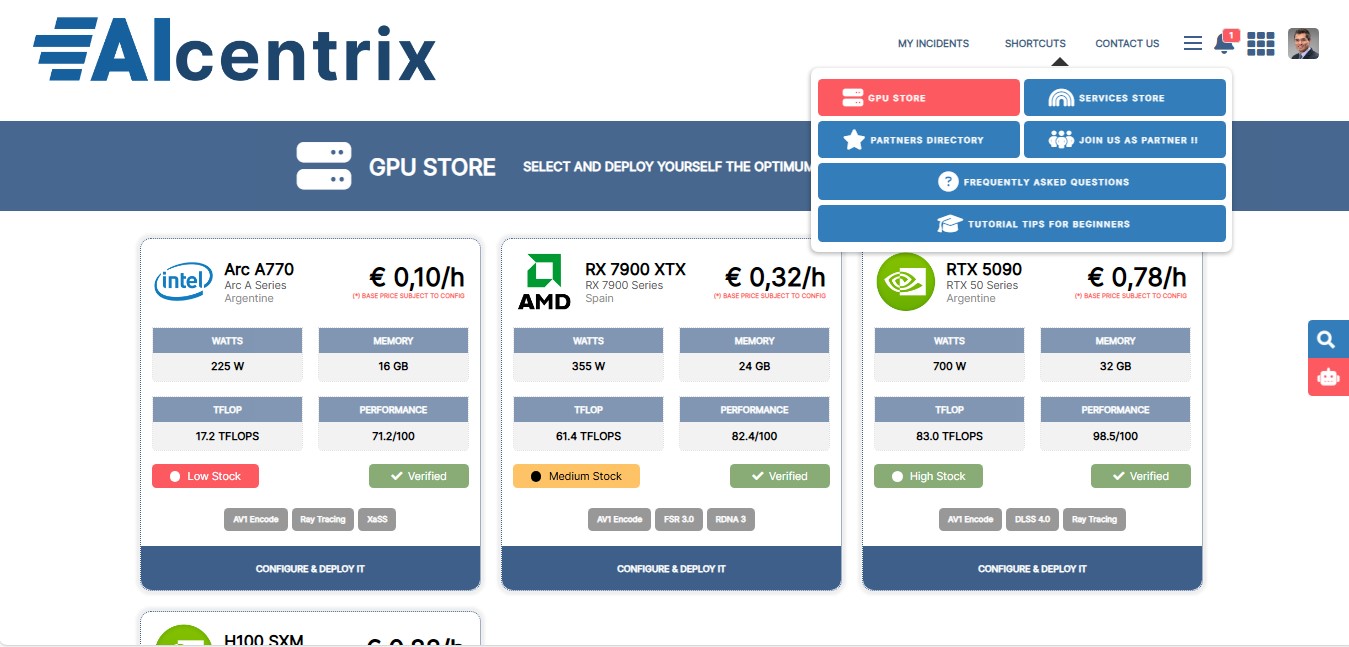
Task: Open Frequently Asked Questions
Action: pyautogui.click(x=1021, y=182)
